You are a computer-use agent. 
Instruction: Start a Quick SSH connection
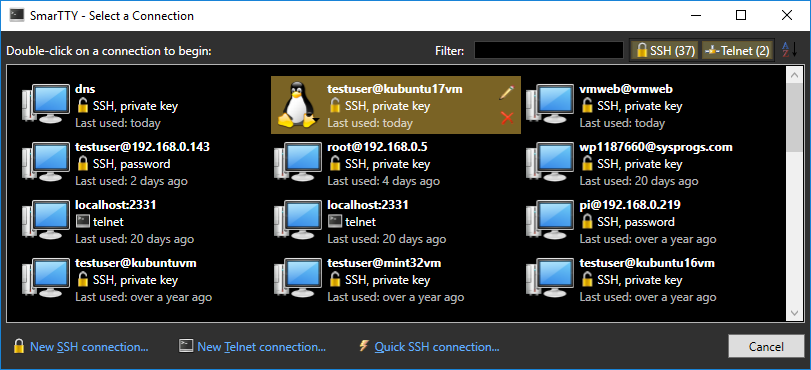[429, 347]
